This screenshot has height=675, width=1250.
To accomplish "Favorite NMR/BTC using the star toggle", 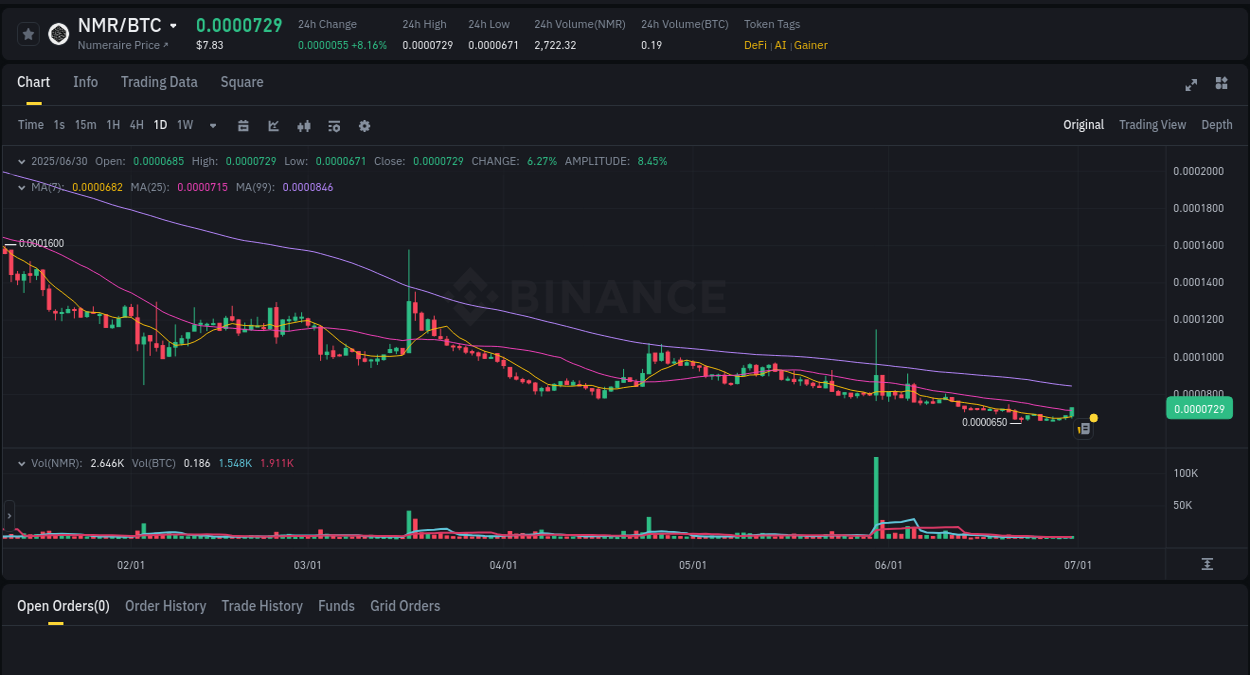I will pyautogui.click(x=27, y=33).
